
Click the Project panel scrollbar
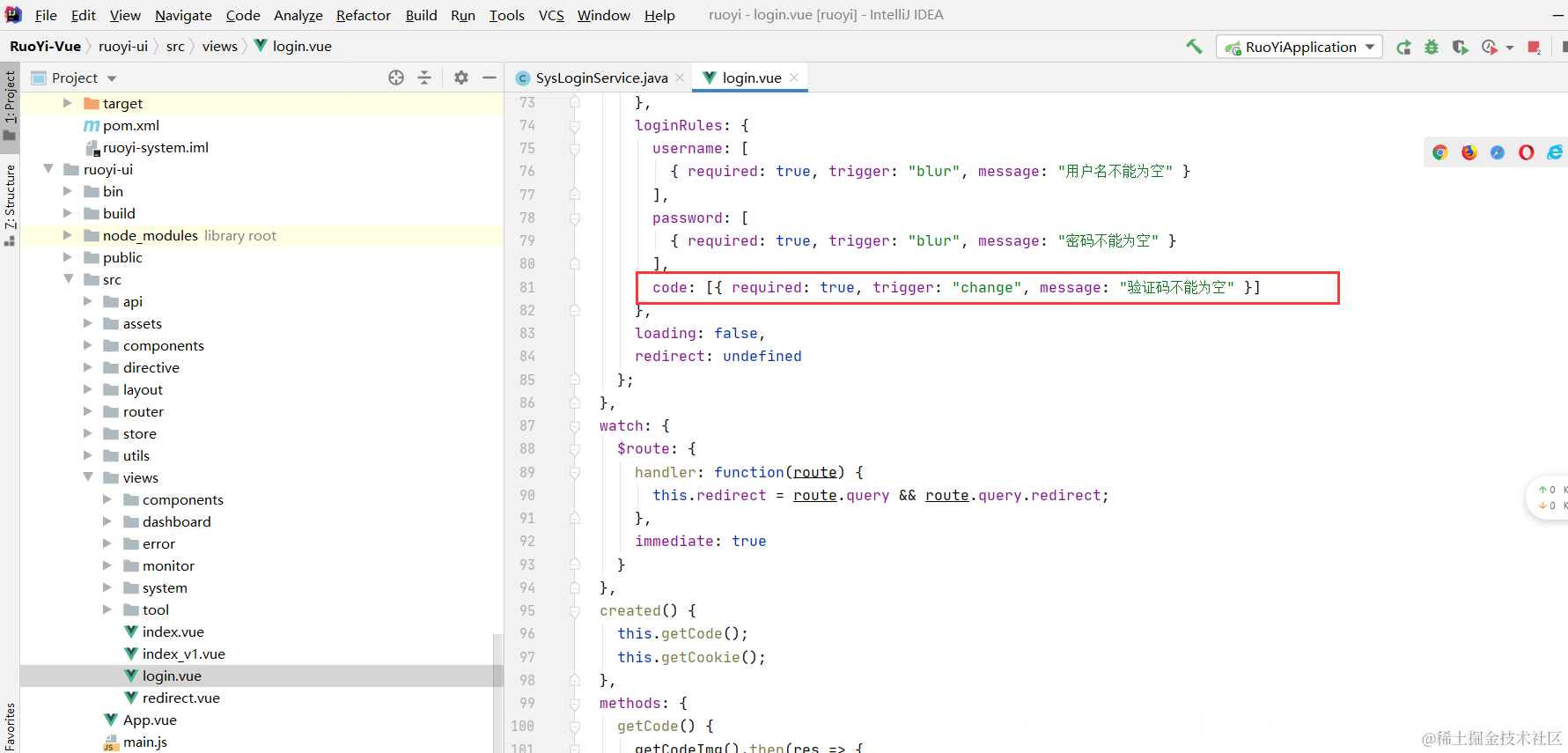[x=498, y=691]
